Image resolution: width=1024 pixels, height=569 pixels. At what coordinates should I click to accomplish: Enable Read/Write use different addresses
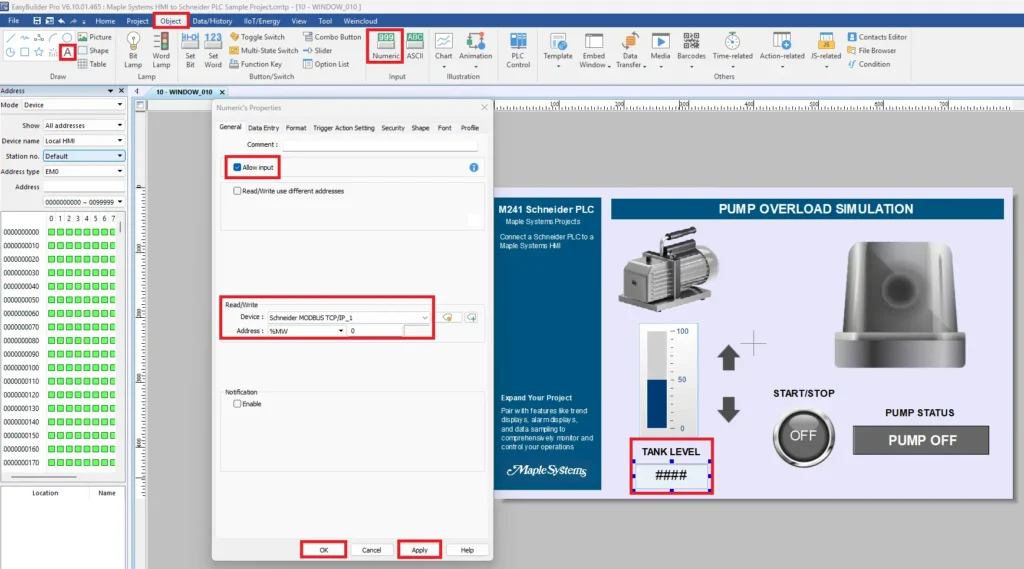coord(237,191)
